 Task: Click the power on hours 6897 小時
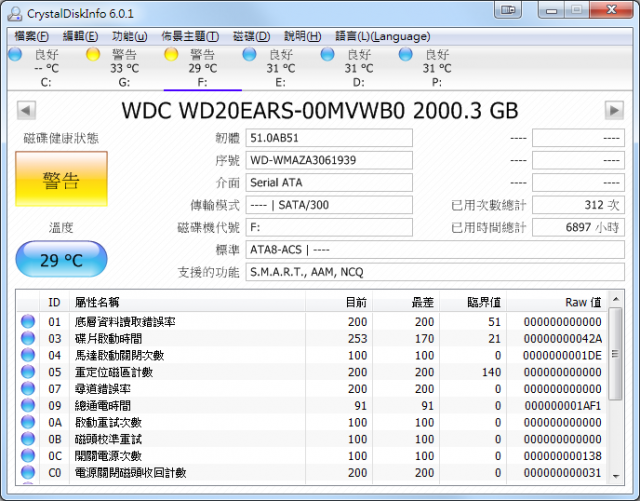click(x=578, y=227)
